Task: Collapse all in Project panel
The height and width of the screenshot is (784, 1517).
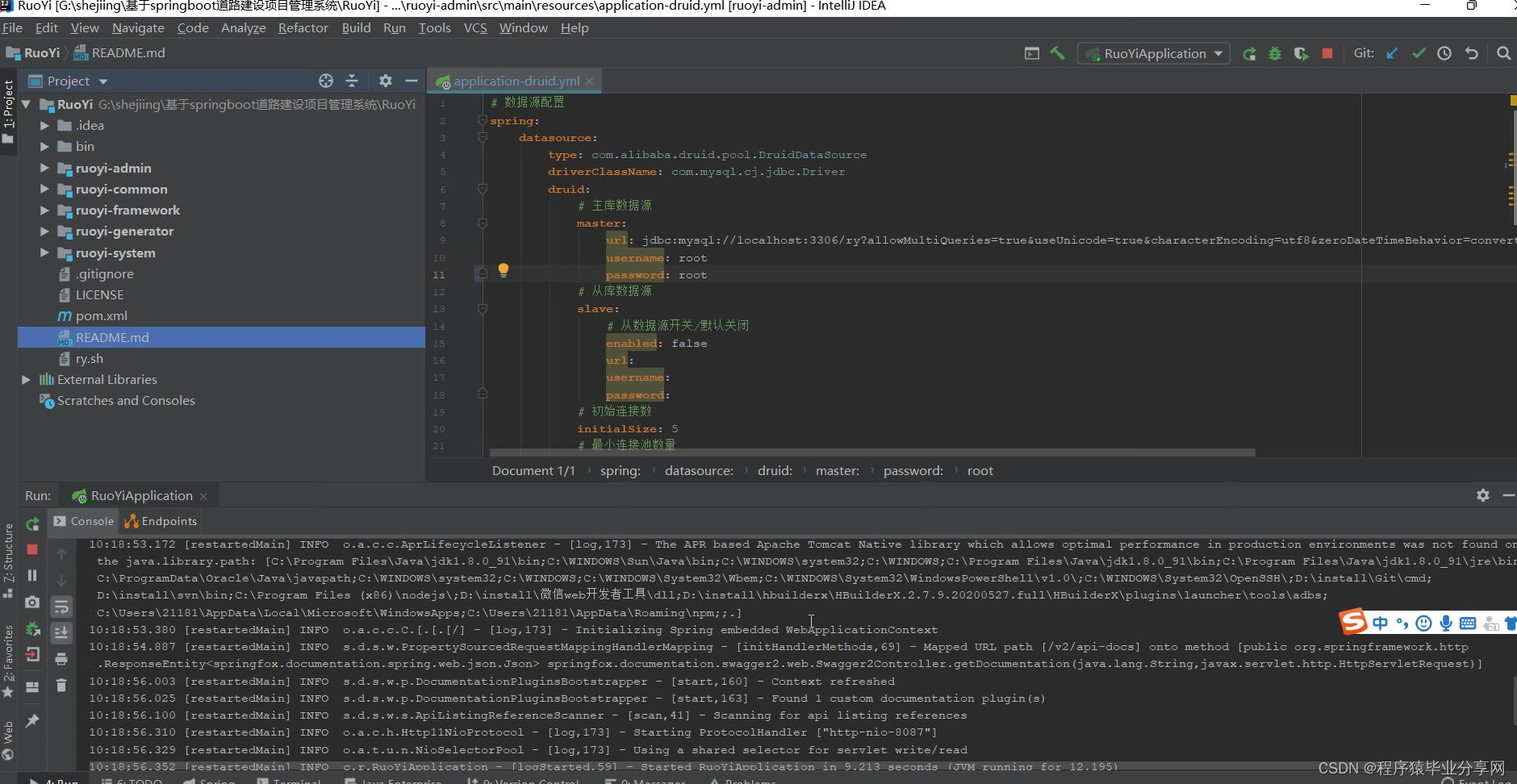Action: point(352,81)
